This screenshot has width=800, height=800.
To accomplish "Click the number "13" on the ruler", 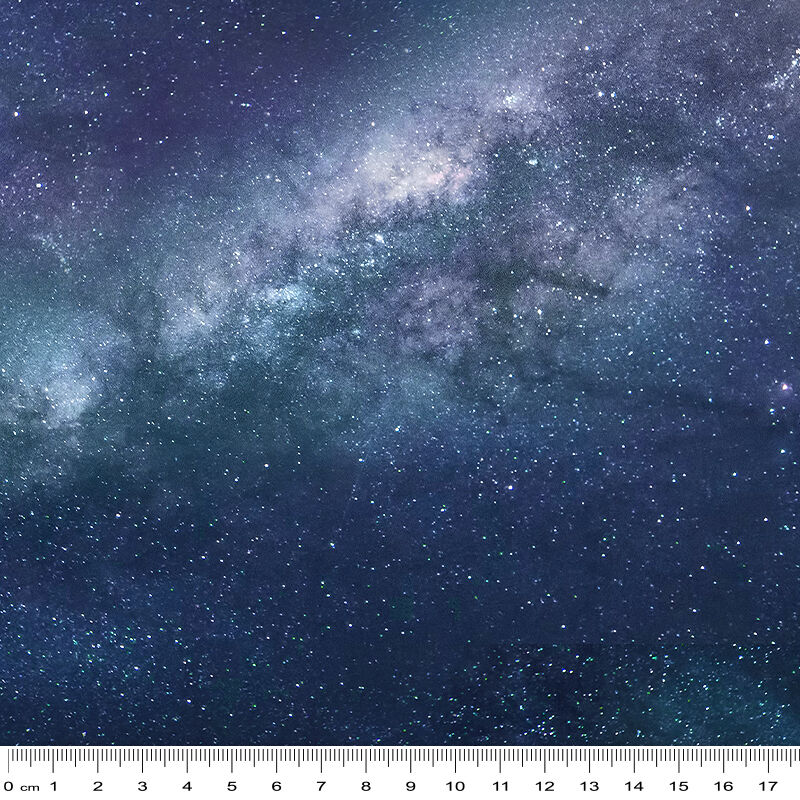I will pos(589,786).
